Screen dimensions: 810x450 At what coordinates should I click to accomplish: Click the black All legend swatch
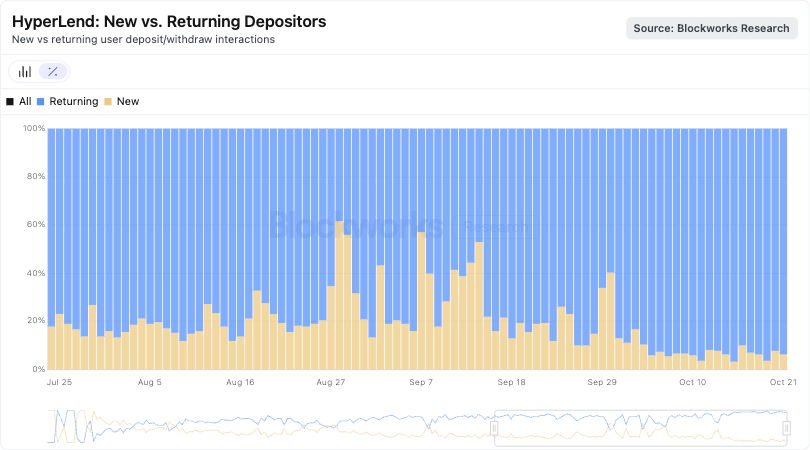(10, 102)
